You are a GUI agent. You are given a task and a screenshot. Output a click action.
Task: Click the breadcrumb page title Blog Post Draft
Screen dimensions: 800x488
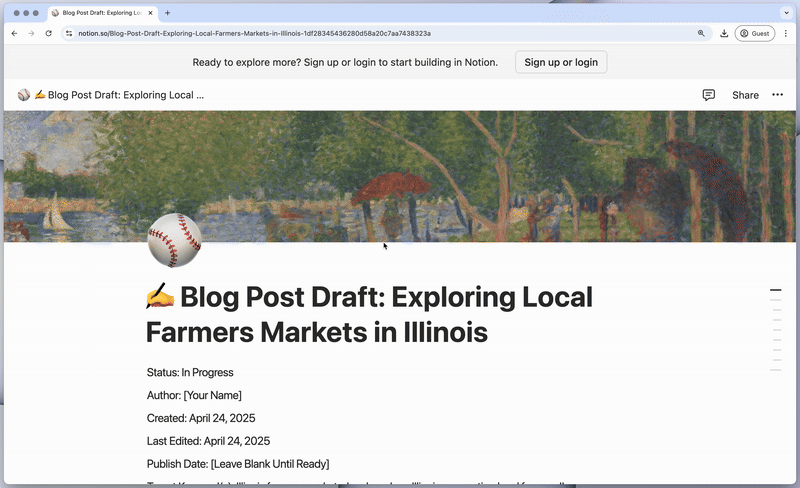pyautogui.click(x=119, y=95)
